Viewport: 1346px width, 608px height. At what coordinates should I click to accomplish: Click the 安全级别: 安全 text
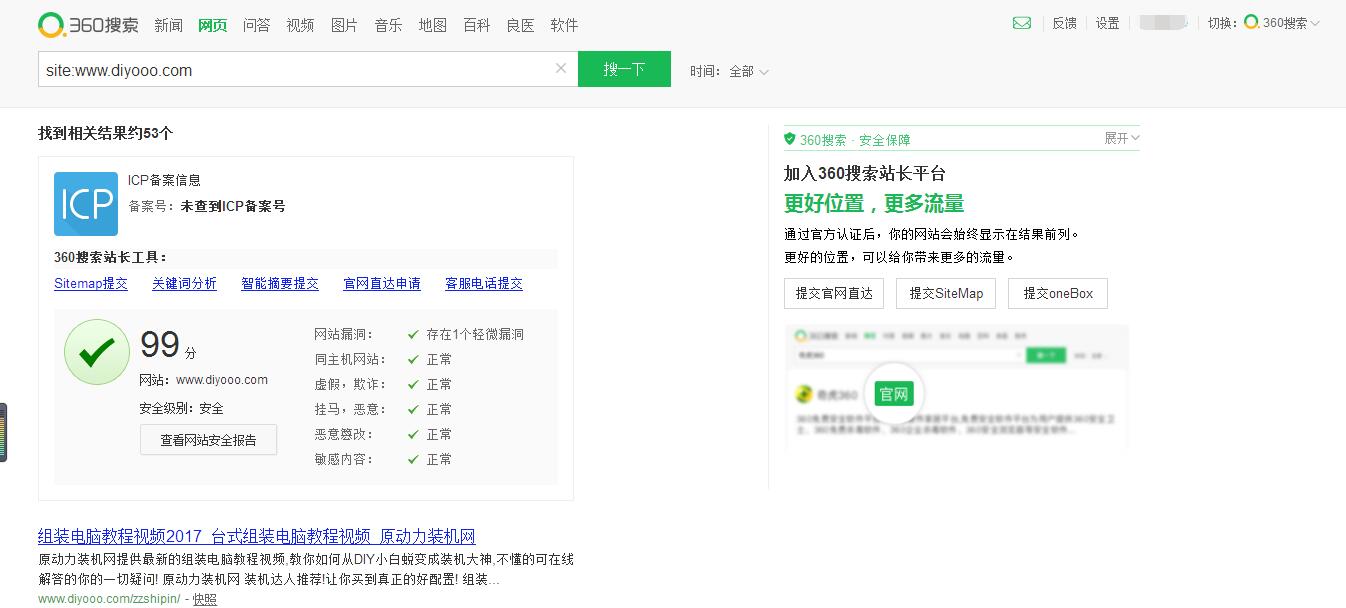[x=182, y=408]
